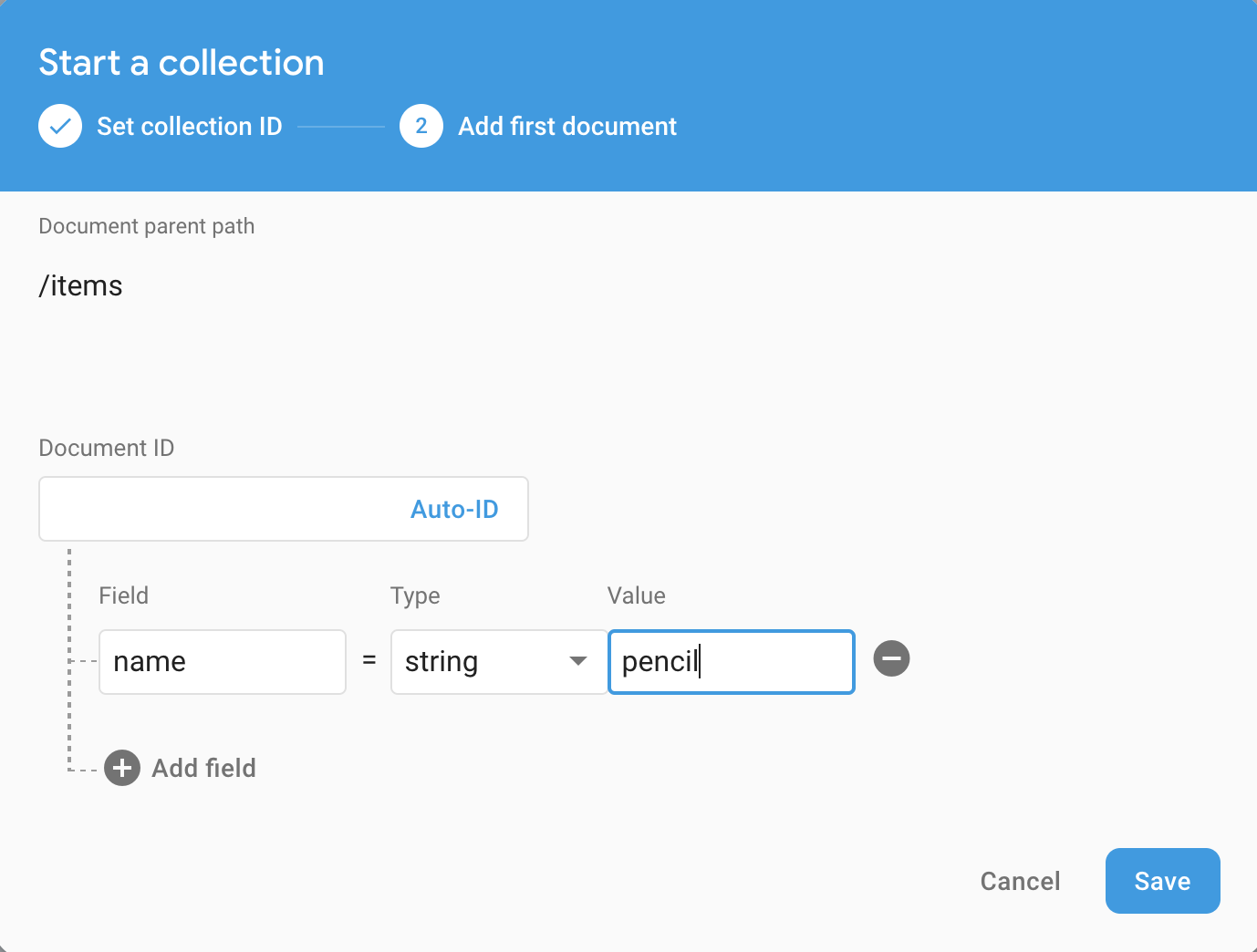Click the Add field label
Screen dimensions: 1257x952
pyautogui.click(x=203, y=768)
